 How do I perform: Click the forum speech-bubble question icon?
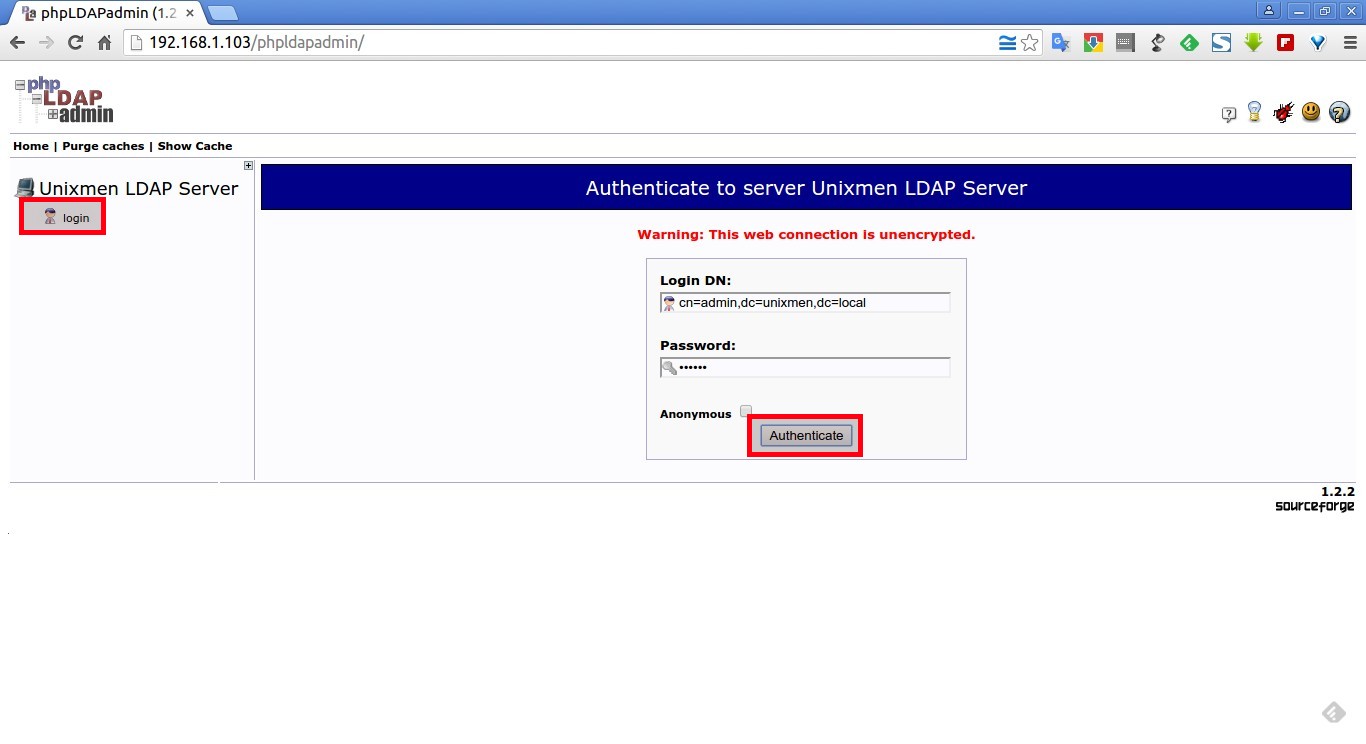pyautogui.click(x=1229, y=114)
